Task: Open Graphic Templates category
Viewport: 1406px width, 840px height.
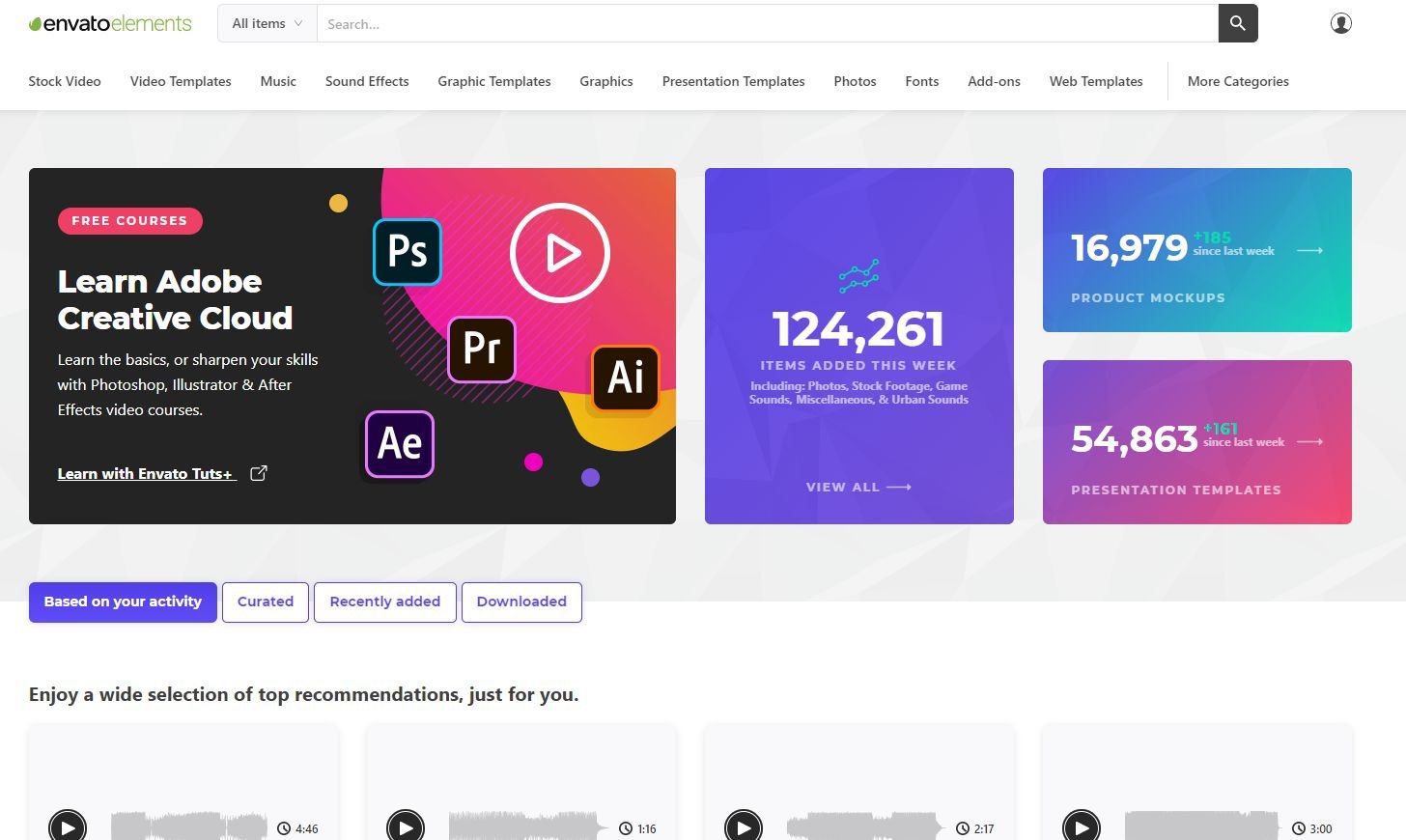Action: (494, 81)
